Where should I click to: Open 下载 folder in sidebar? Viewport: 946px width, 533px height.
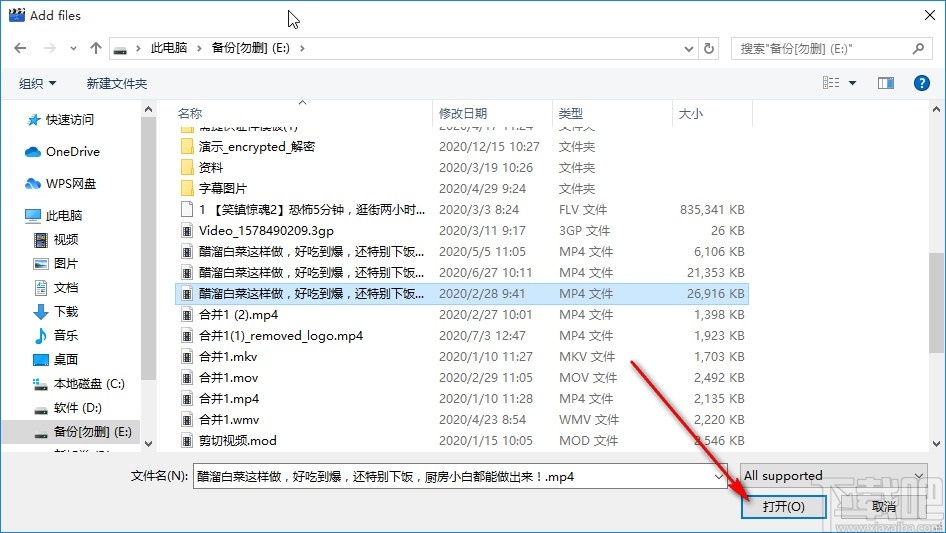tap(56, 311)
